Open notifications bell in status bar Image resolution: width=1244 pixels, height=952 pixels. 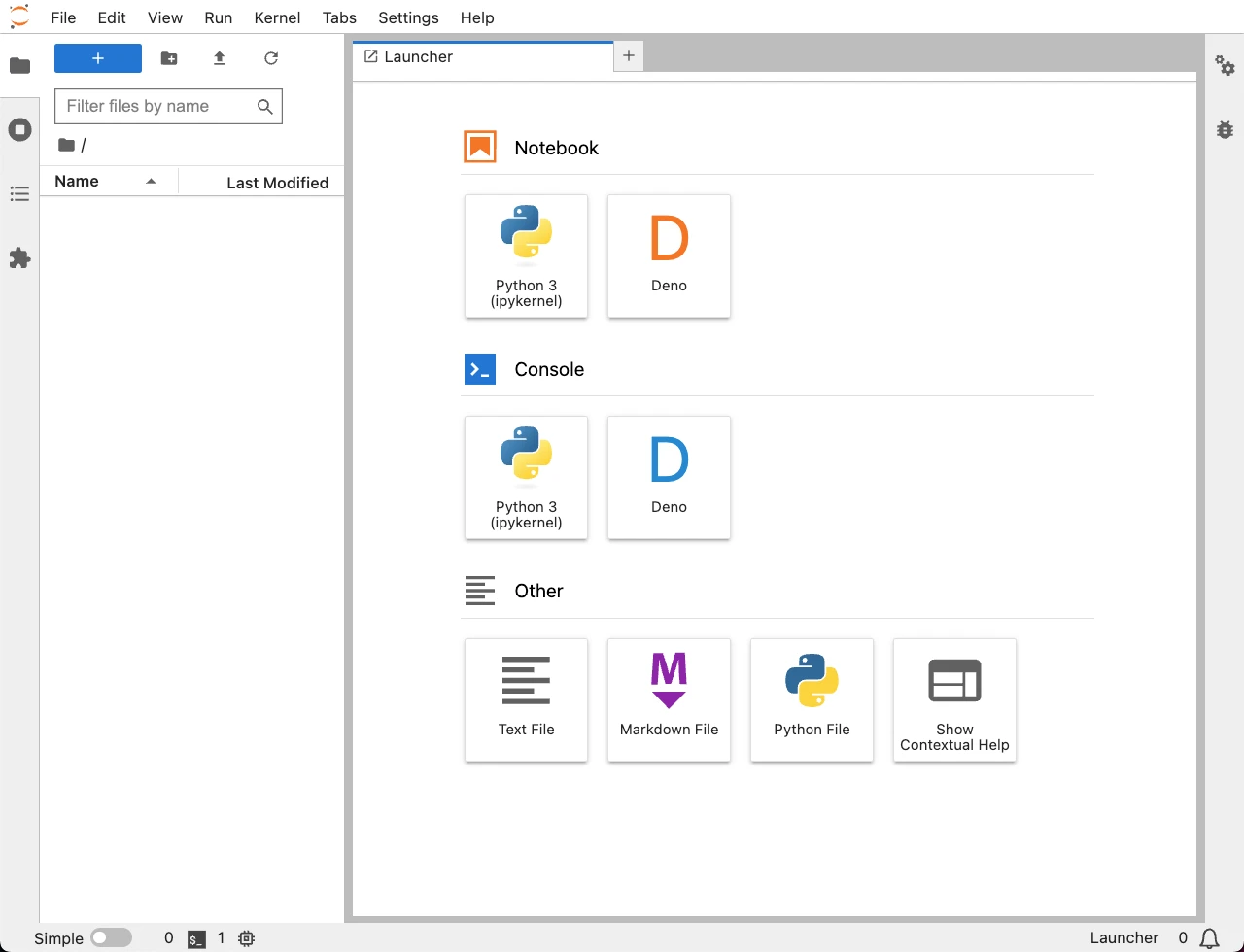pos(1210,938)
